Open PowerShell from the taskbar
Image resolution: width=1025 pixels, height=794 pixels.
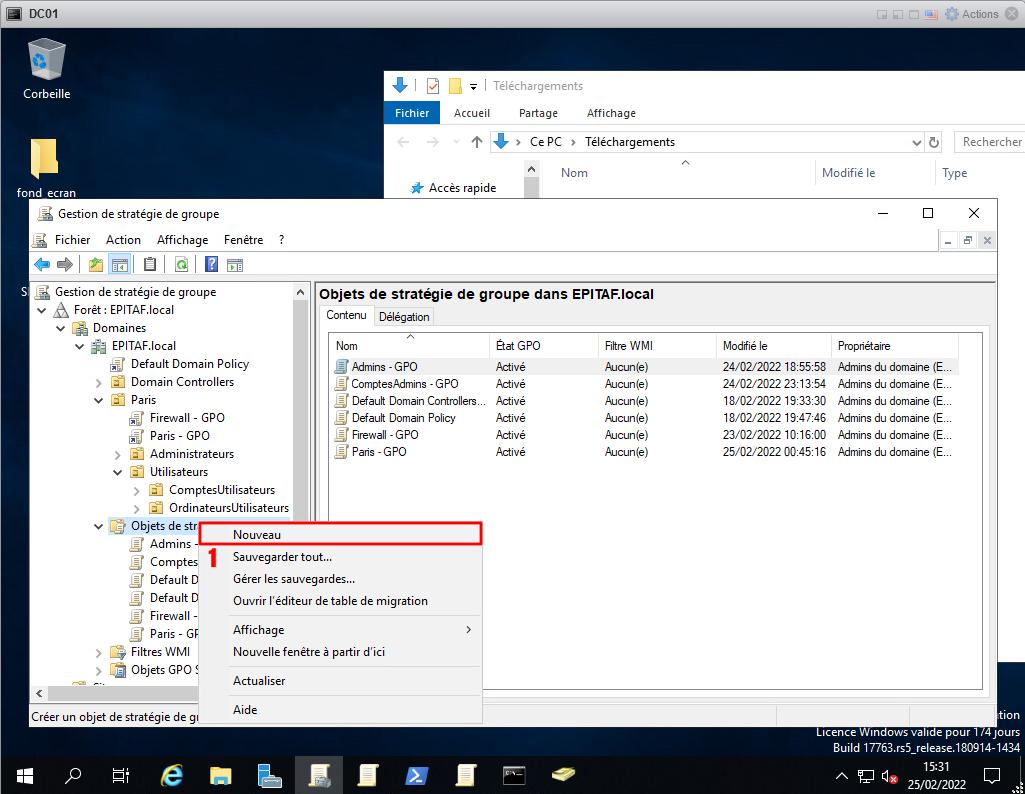tap(417, 775)
